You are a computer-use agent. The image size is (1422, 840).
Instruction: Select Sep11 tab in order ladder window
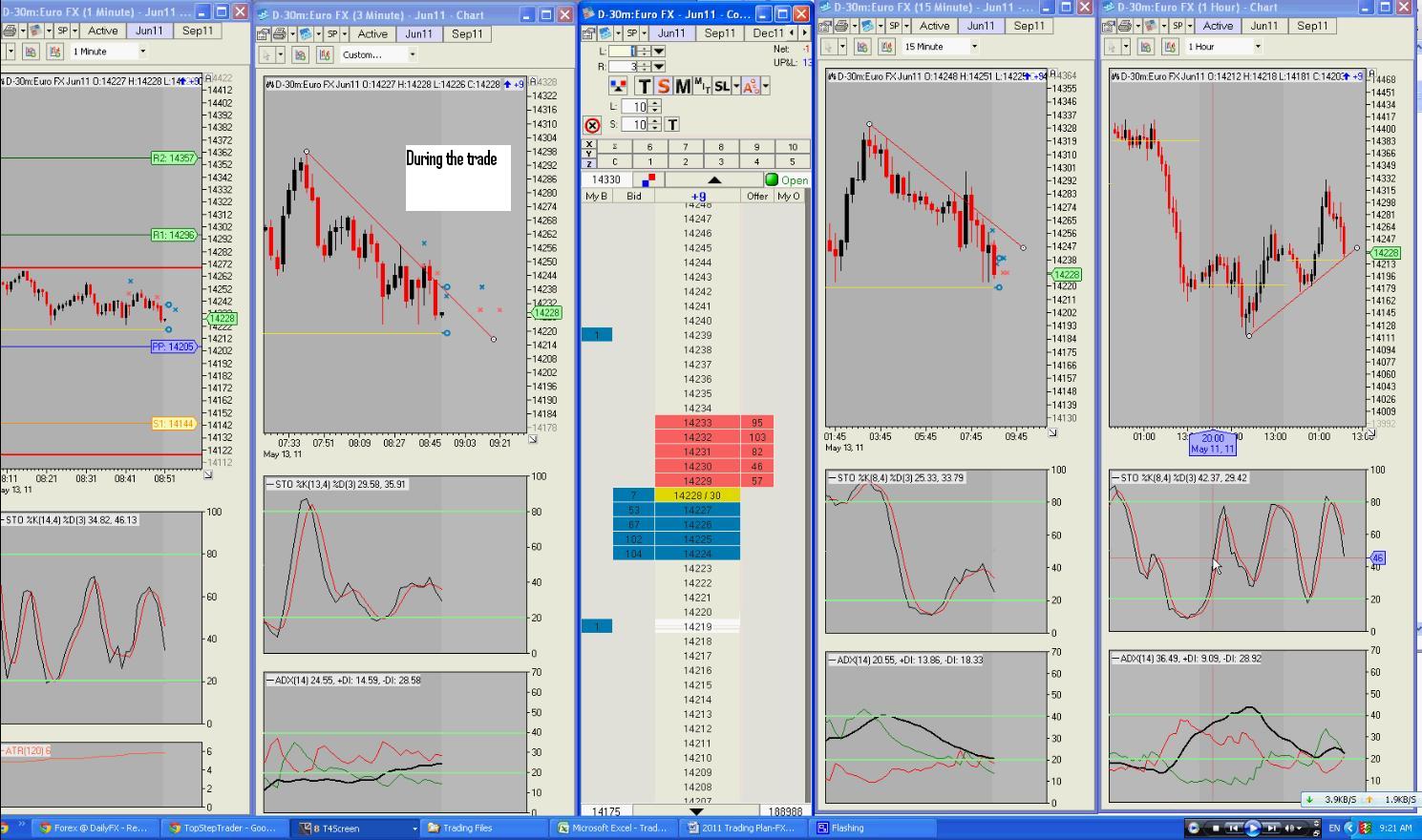(x=719, y=32)
